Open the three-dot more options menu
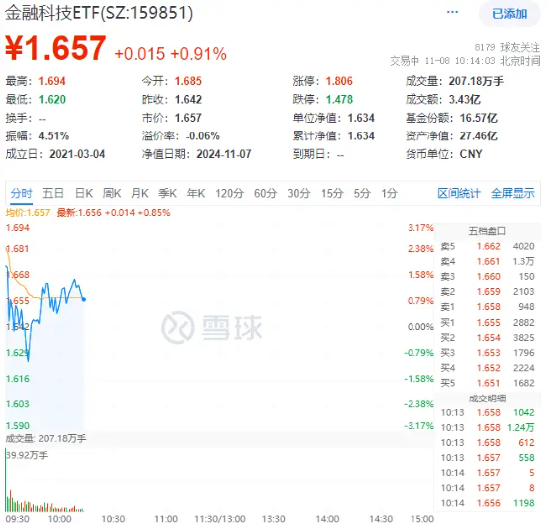Screen dimensions: 550x529 [x=452, y=13]
